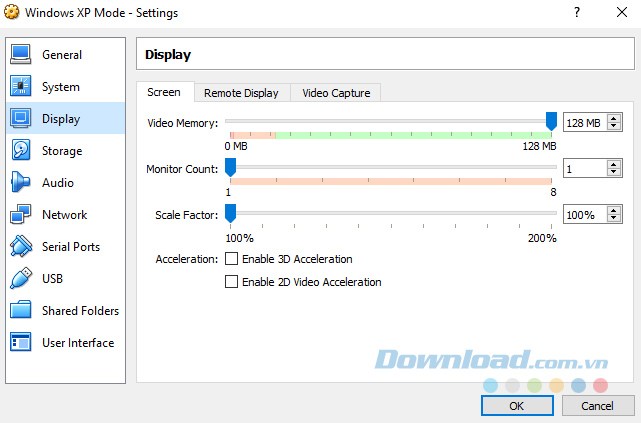
Task: Click the Monitor Count slider handle
Action: point(231,168)
